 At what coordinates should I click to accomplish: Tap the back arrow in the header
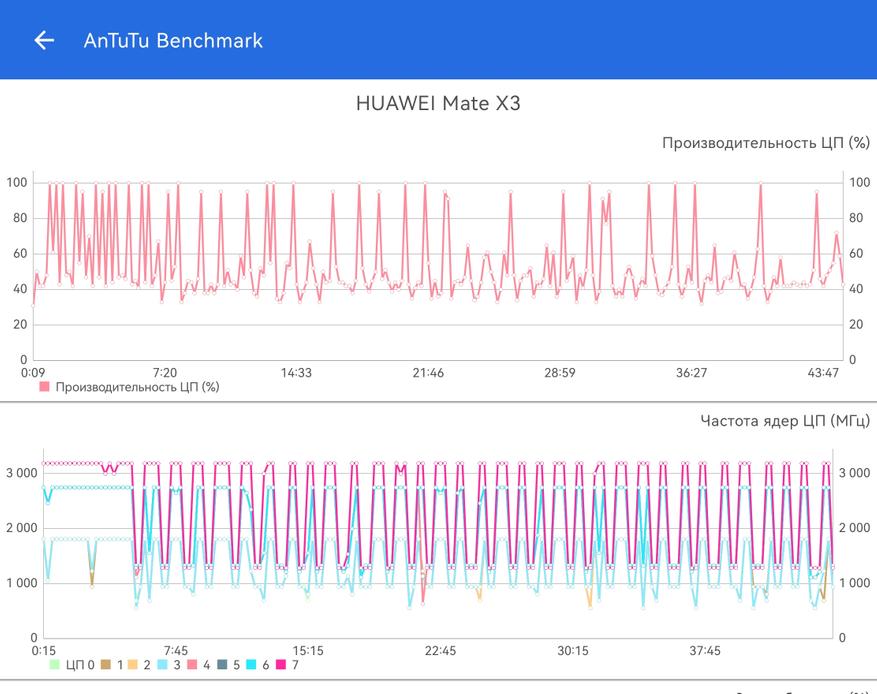tap(44, 40)
